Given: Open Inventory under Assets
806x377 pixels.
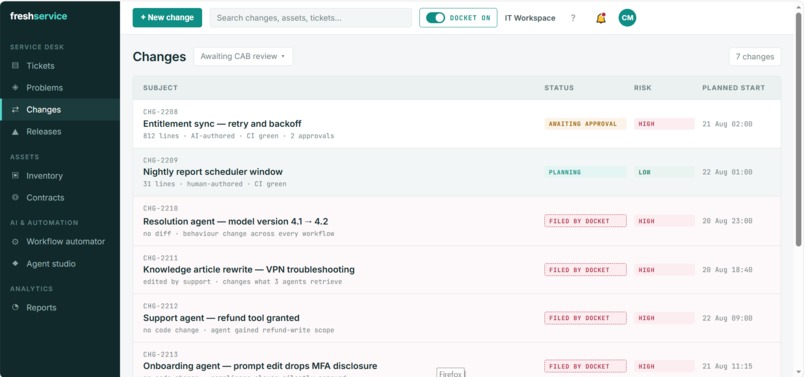Looking at the screenshot, I should 44,176.
